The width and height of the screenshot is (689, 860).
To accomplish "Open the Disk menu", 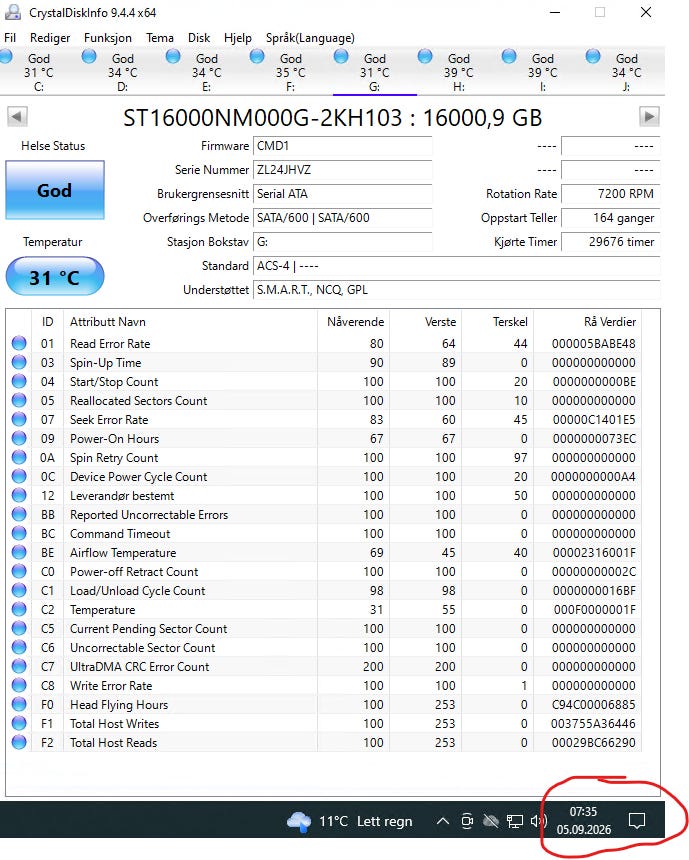I will pyautogui.click(x=199, y=38).
